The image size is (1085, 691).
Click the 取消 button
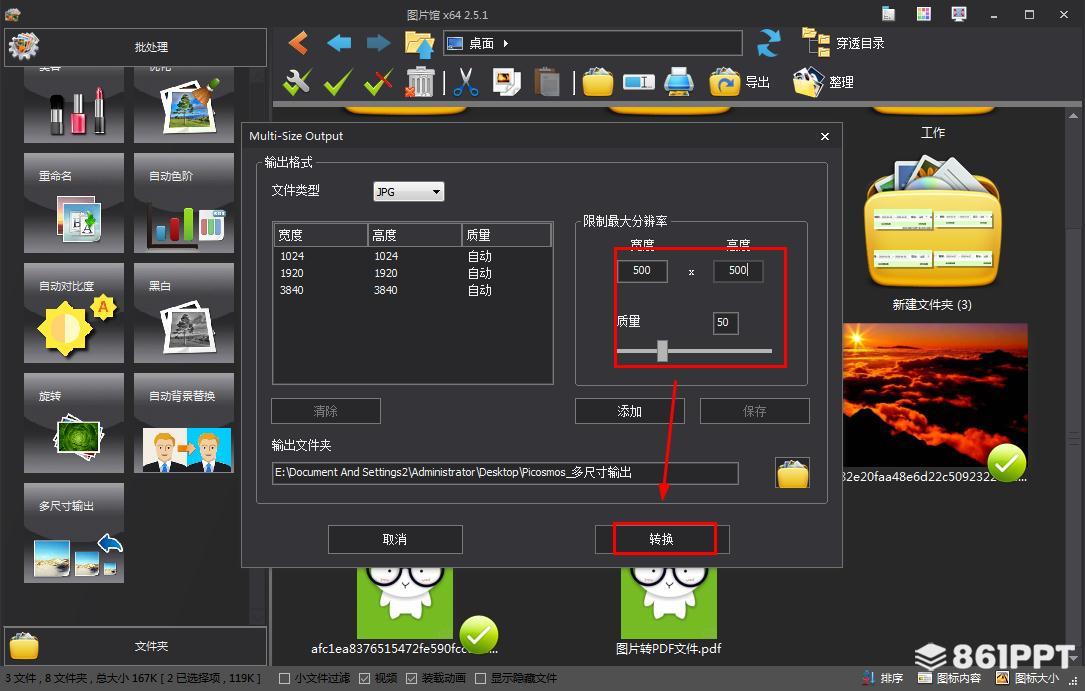395,539
